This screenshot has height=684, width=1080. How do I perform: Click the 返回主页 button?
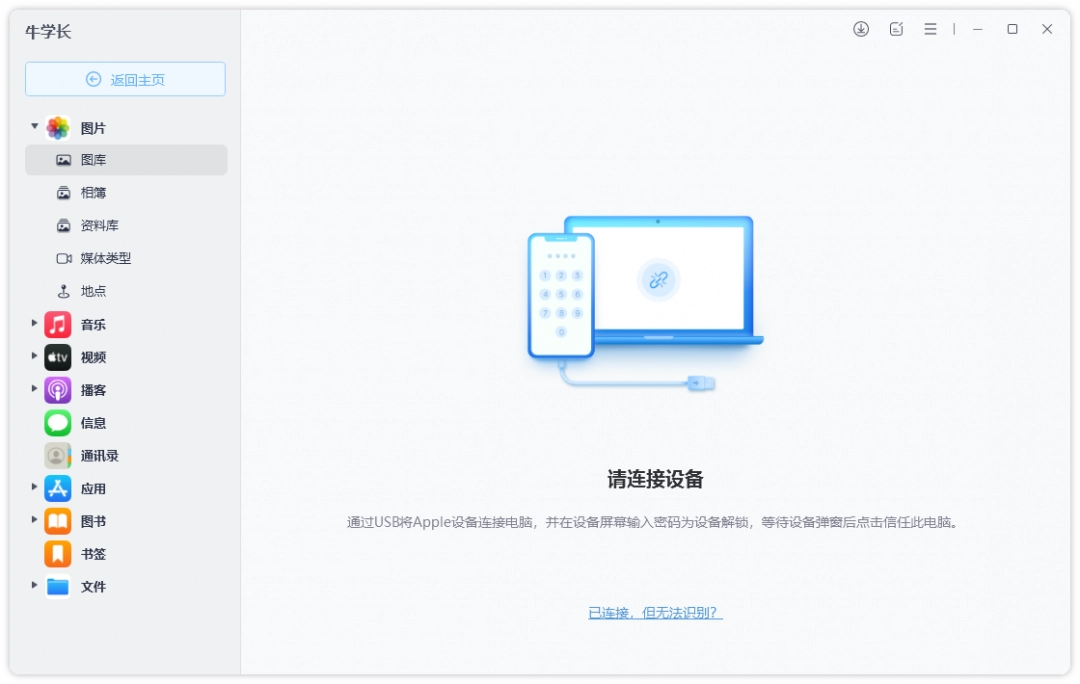125,79
